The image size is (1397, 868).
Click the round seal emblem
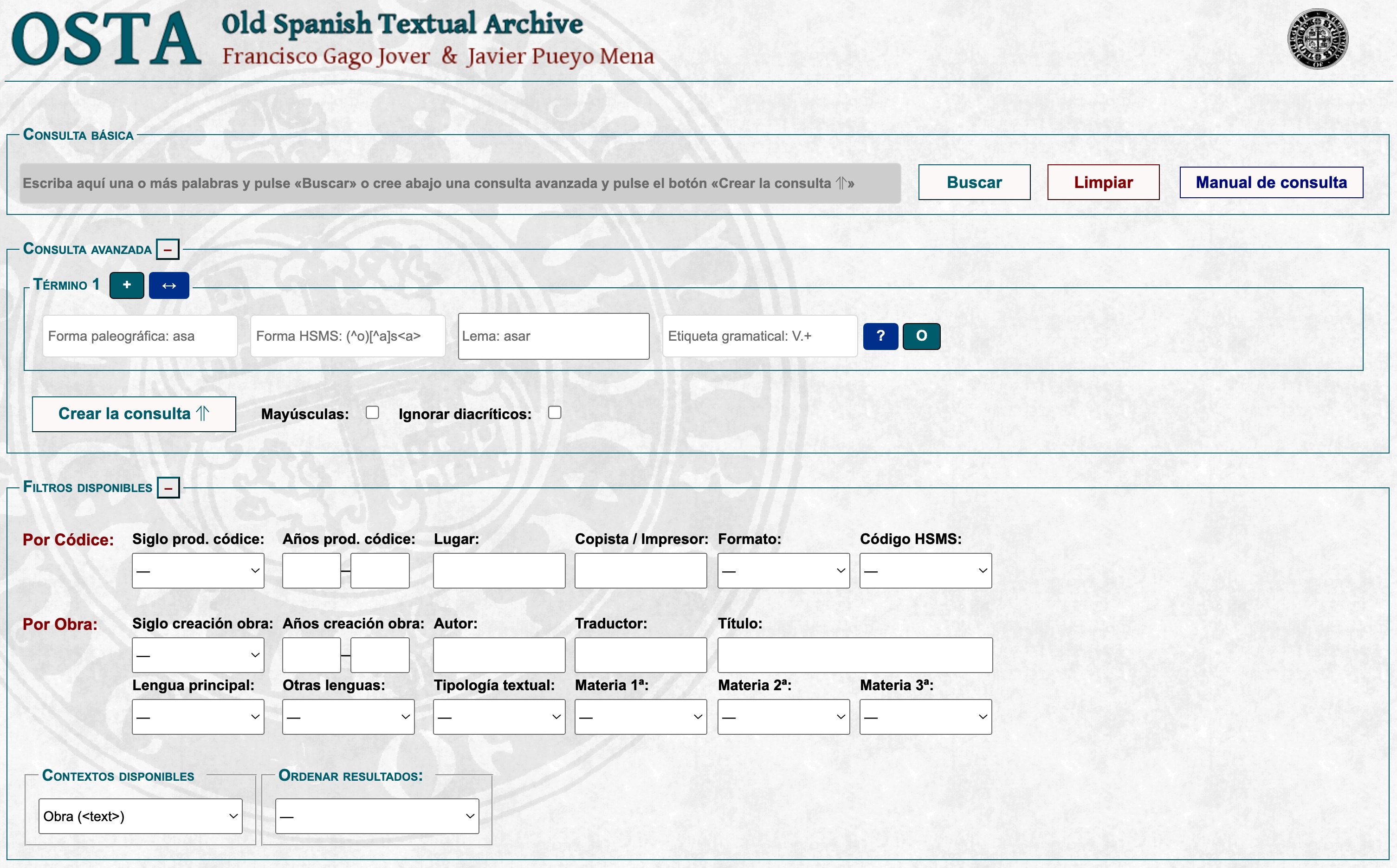click(x=1317, y=39)
